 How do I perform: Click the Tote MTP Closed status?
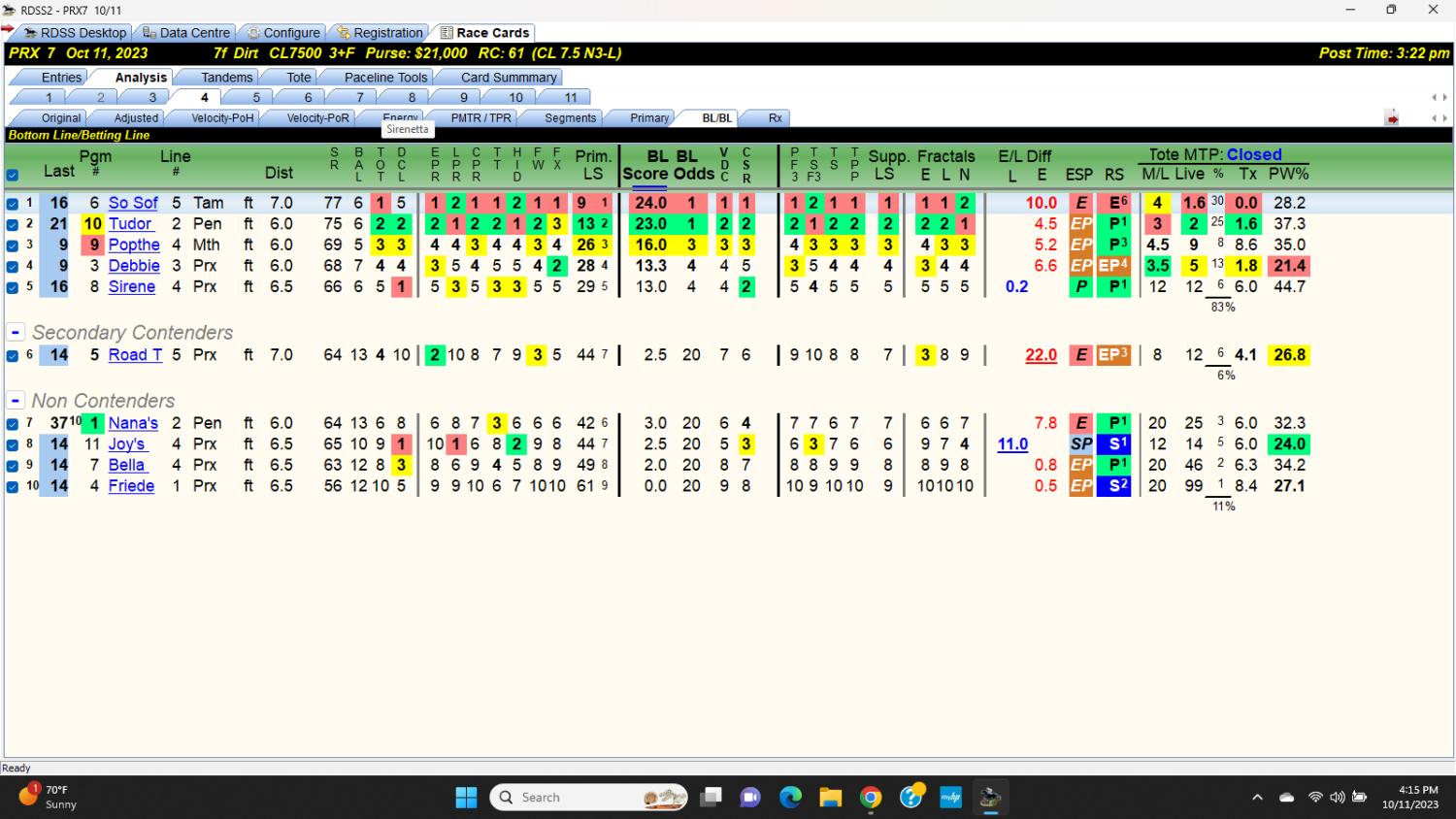pos(1254,154)
